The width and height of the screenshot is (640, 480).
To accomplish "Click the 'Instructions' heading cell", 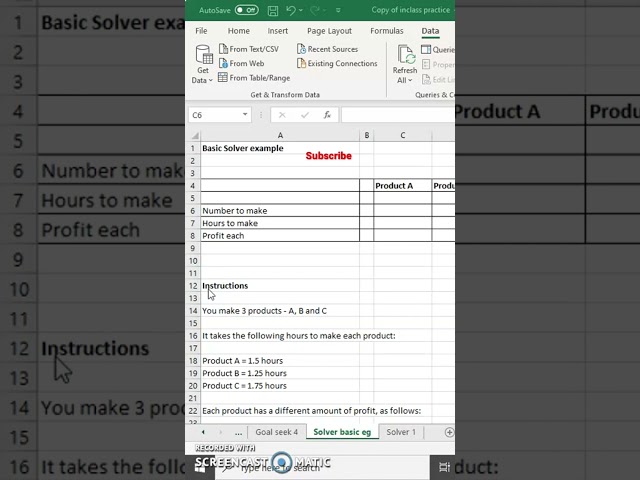I will pyautogui.click(x=280, y=286).
